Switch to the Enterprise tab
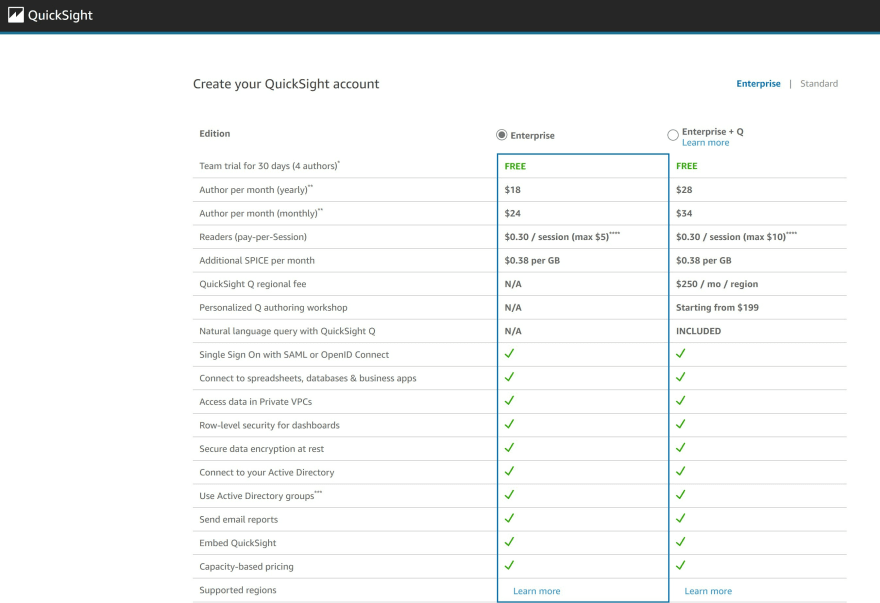 coord(758,84)
